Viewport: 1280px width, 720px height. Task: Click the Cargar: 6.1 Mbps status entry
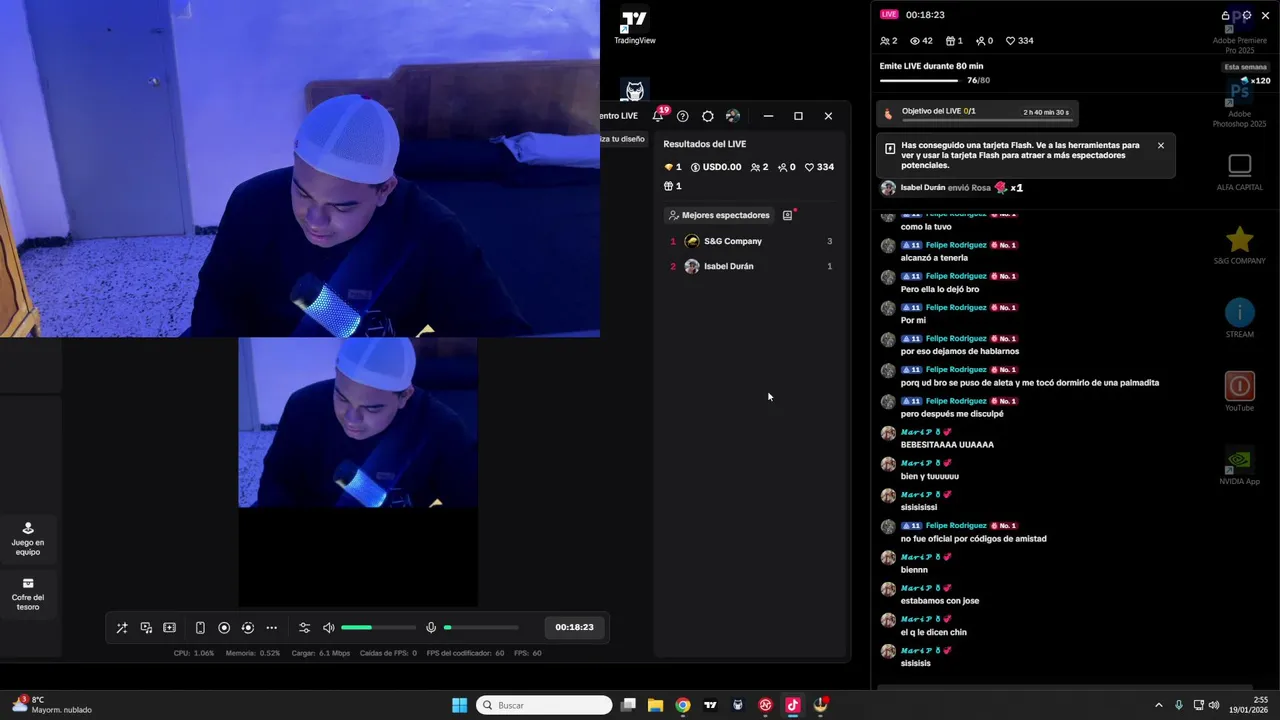coord(321,653)
